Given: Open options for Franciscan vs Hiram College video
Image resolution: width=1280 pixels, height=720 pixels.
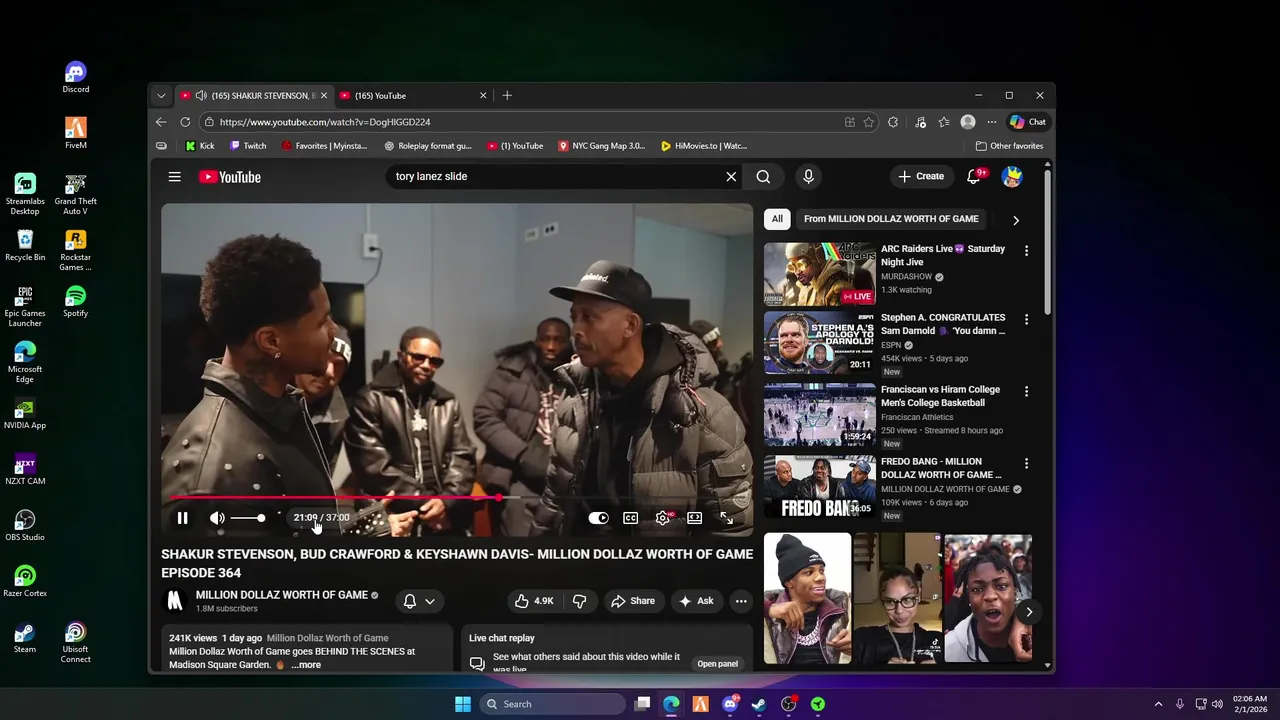Looking at the screenshot, I should pos(1026,392).
